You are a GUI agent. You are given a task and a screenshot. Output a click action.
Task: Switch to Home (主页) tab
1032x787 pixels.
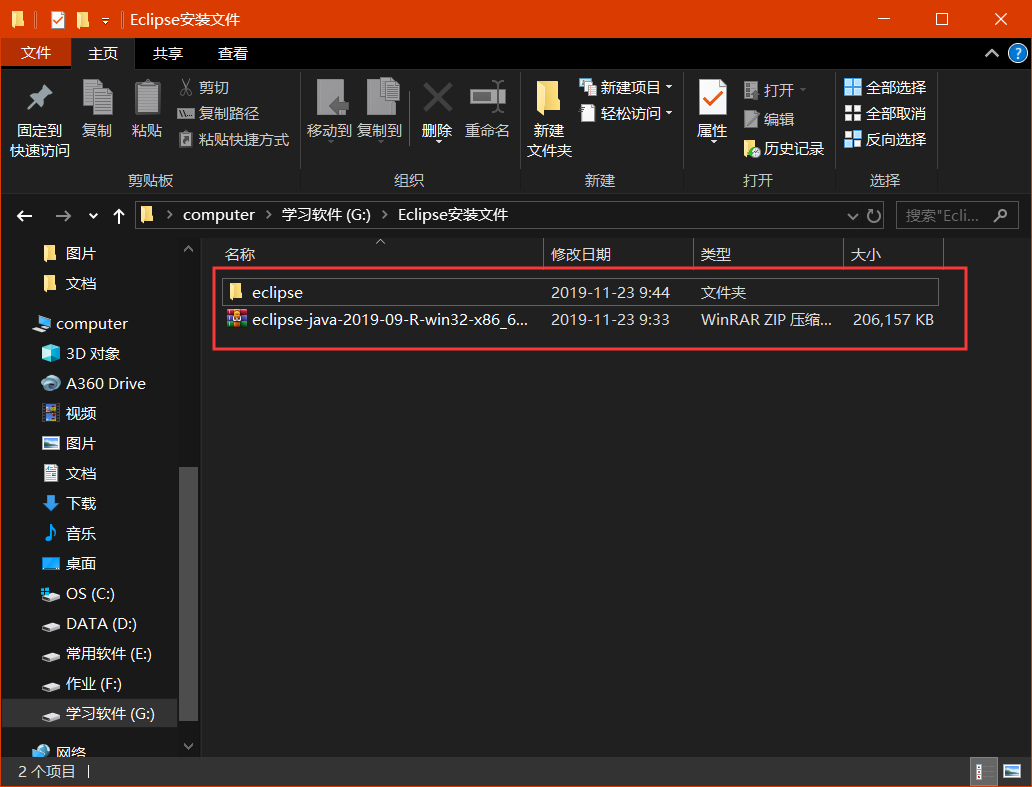(x=103, y=53)
